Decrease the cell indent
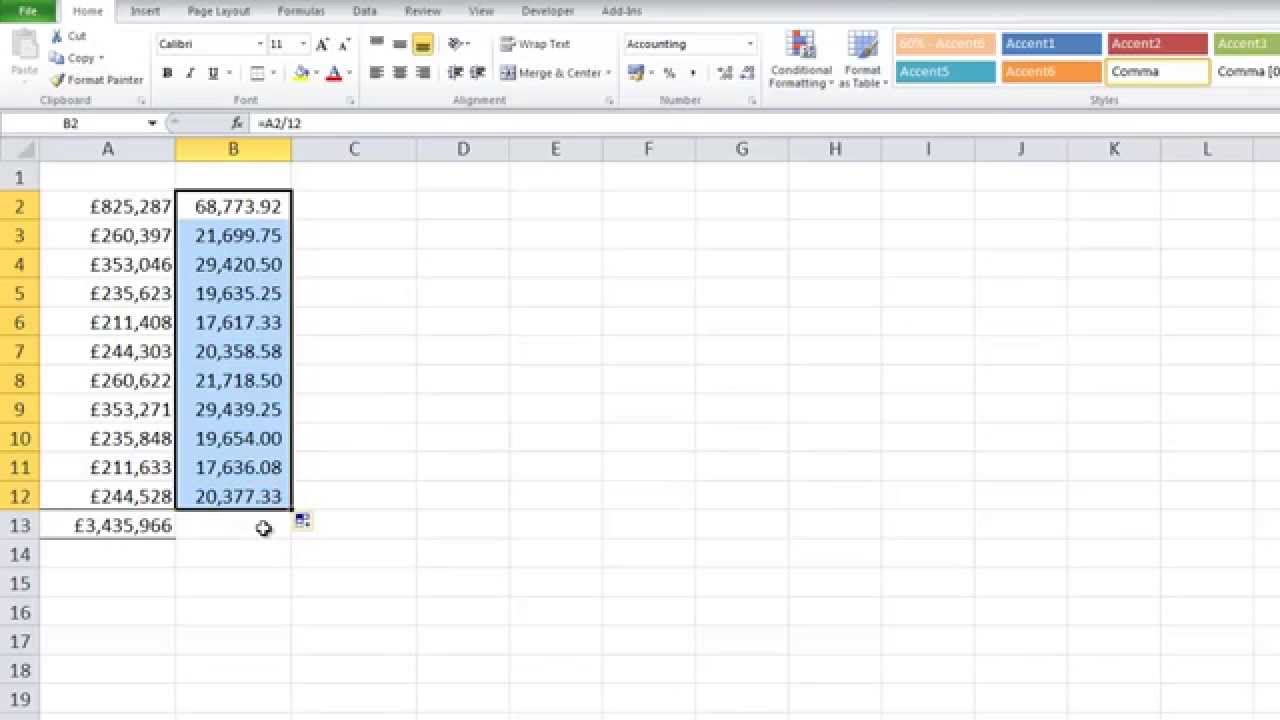The image size is (1280, 720). pyautogui.click(x=455, y=73)
